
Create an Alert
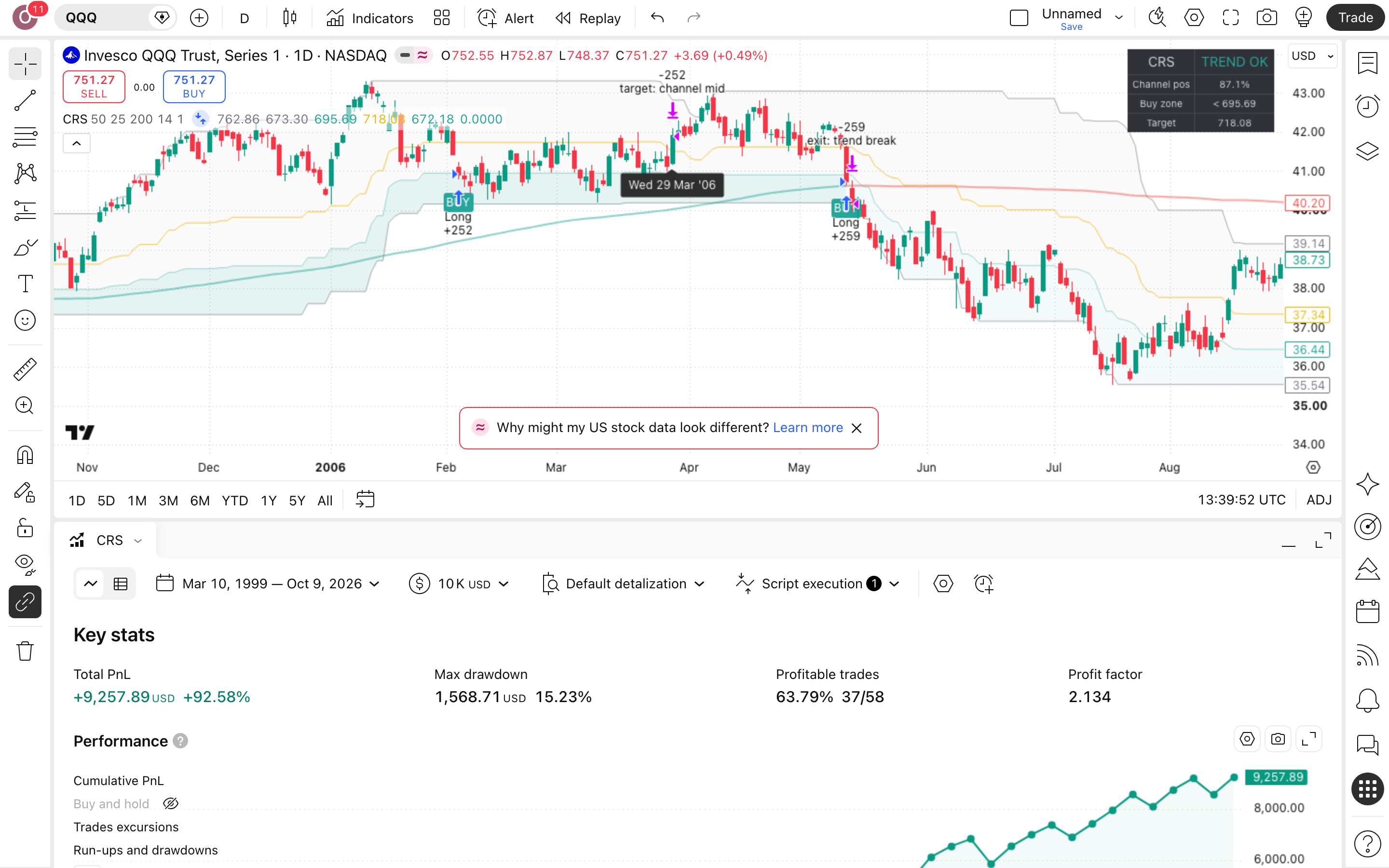coord(505,18)
